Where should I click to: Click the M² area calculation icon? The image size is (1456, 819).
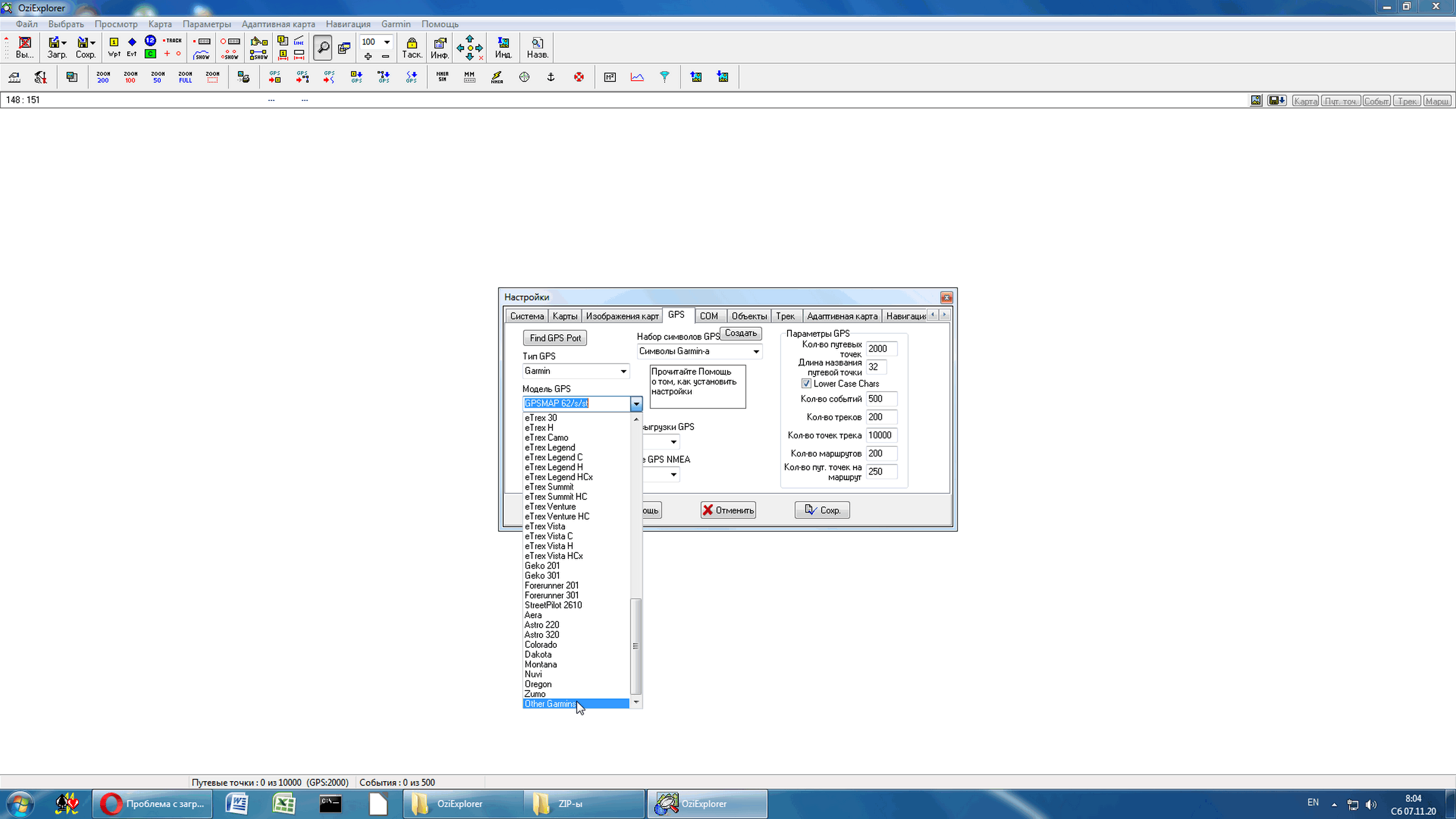pos(610,77)
